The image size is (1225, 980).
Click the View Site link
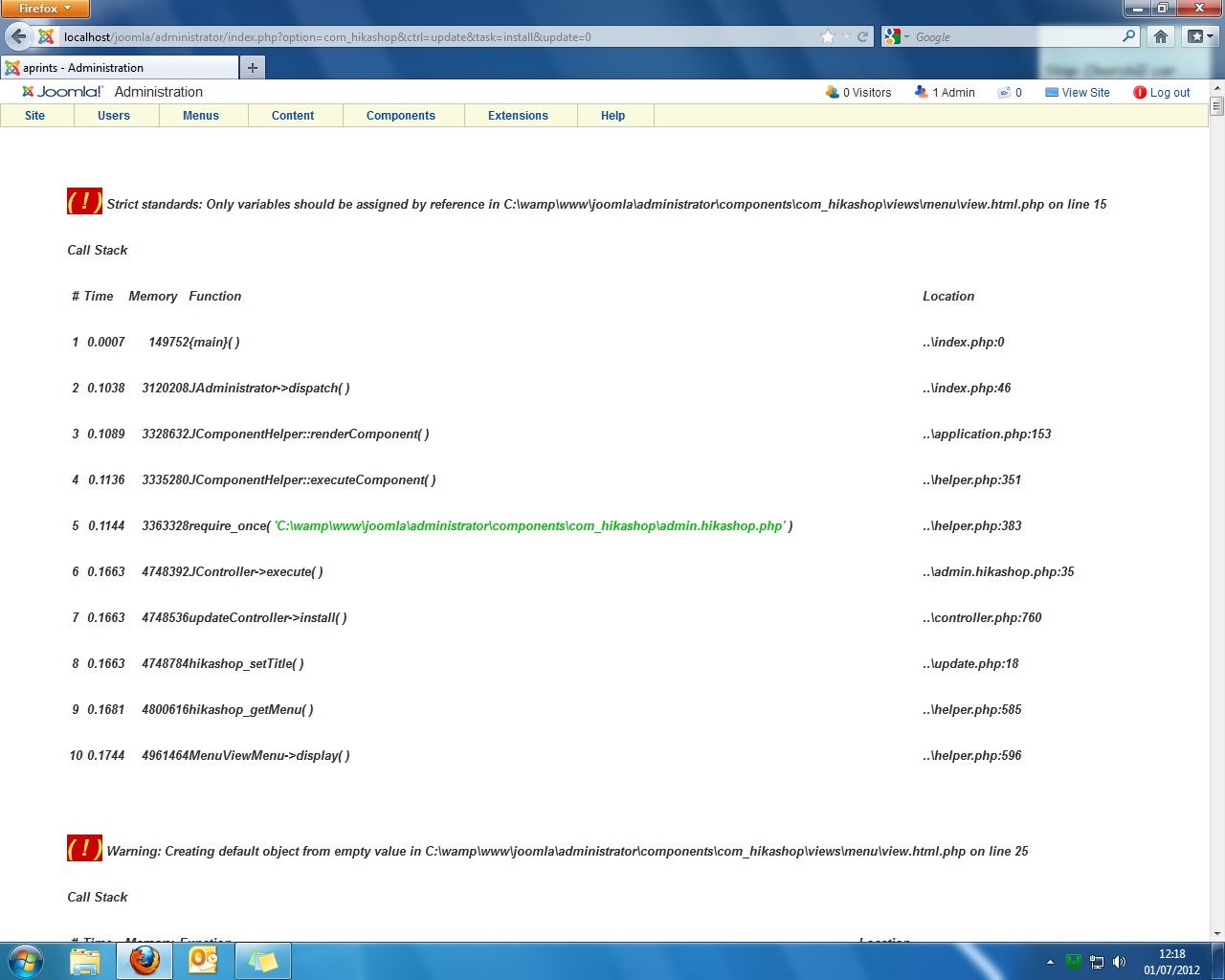(1078, 93)
